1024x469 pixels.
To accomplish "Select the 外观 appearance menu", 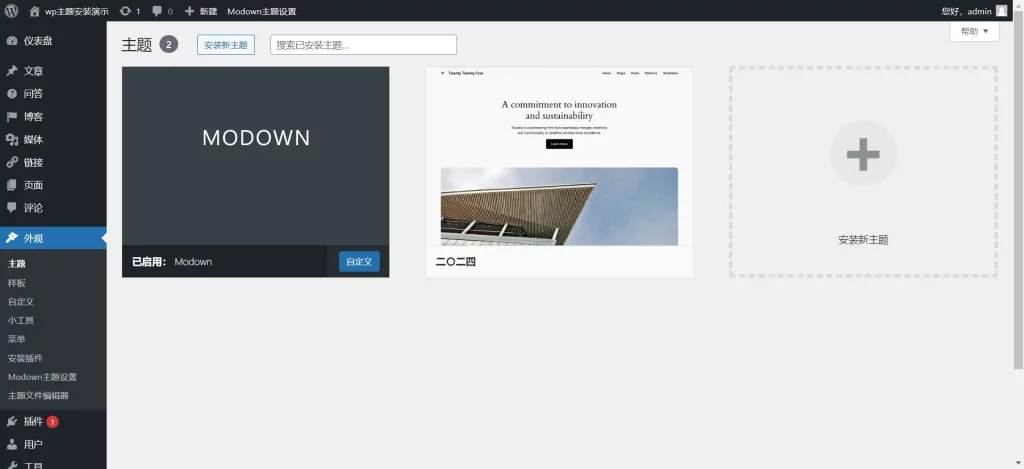I will click(x=53, y=238).
